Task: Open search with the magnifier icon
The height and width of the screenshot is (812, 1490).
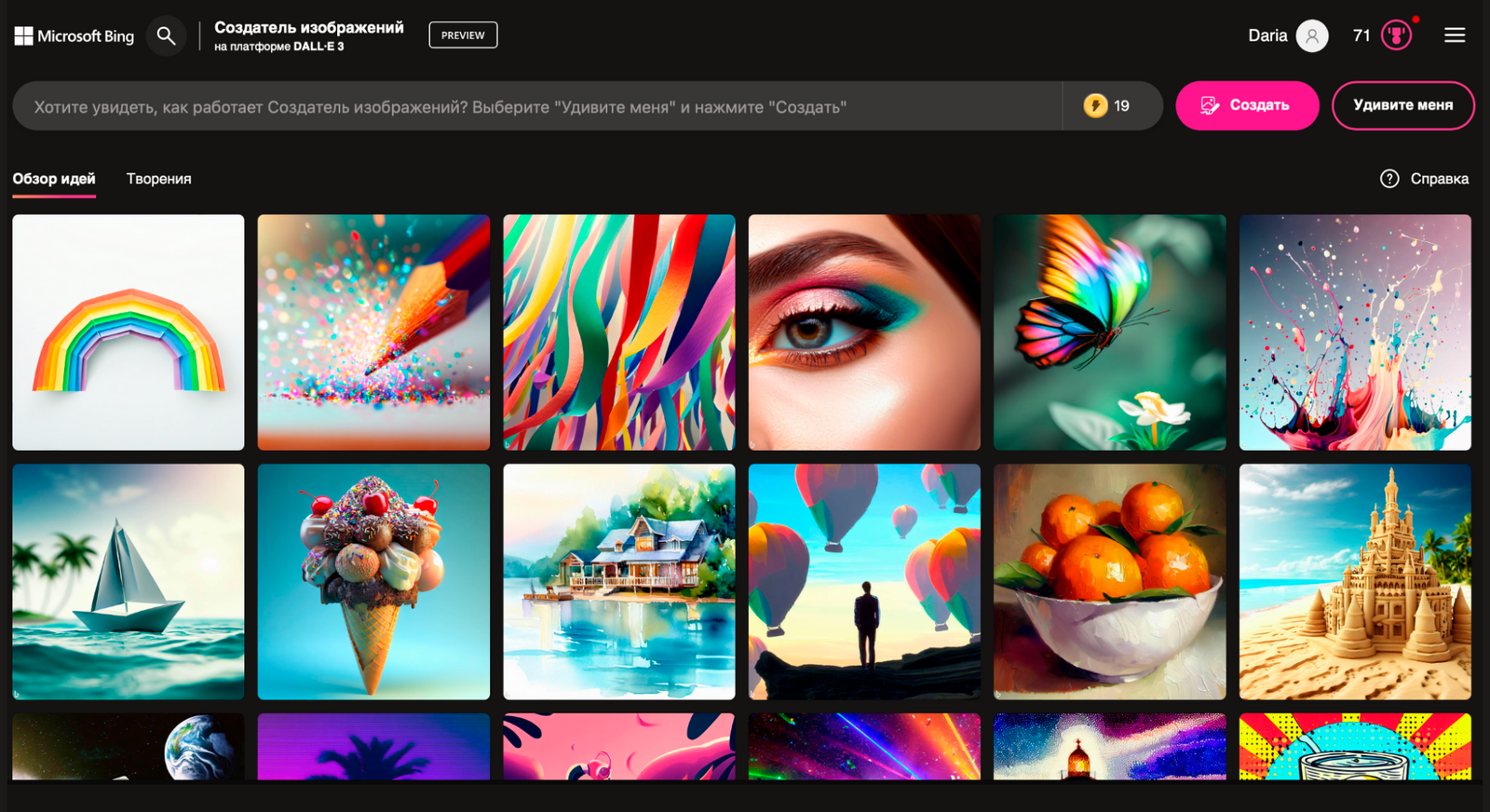Action: 166,36
